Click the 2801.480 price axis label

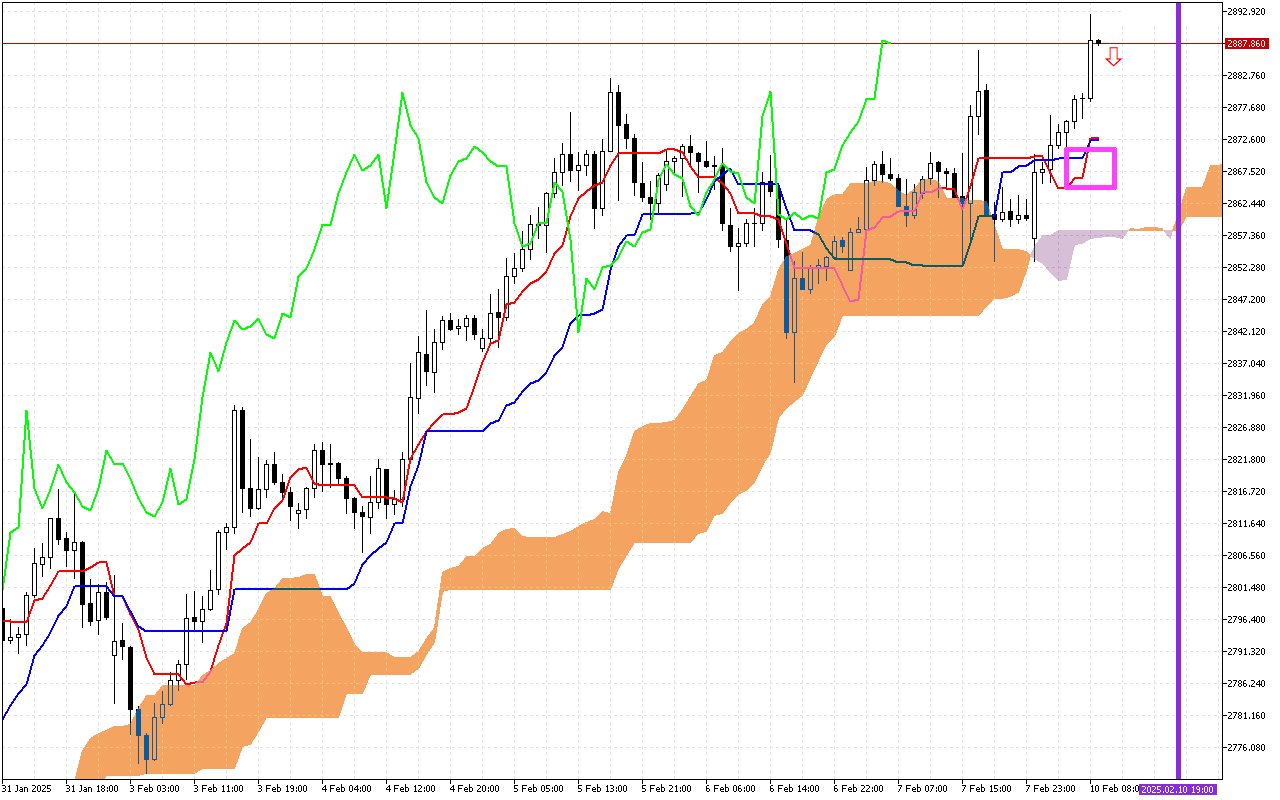coord(1245,587)
